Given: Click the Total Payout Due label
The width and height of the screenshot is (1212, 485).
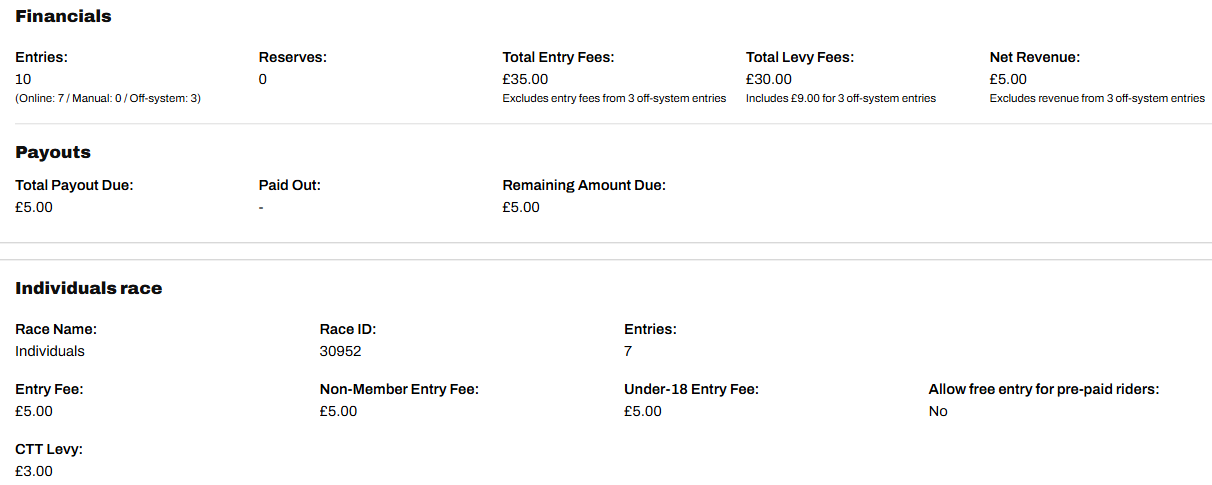Looking at the screenshot, I should click(74, 185).
